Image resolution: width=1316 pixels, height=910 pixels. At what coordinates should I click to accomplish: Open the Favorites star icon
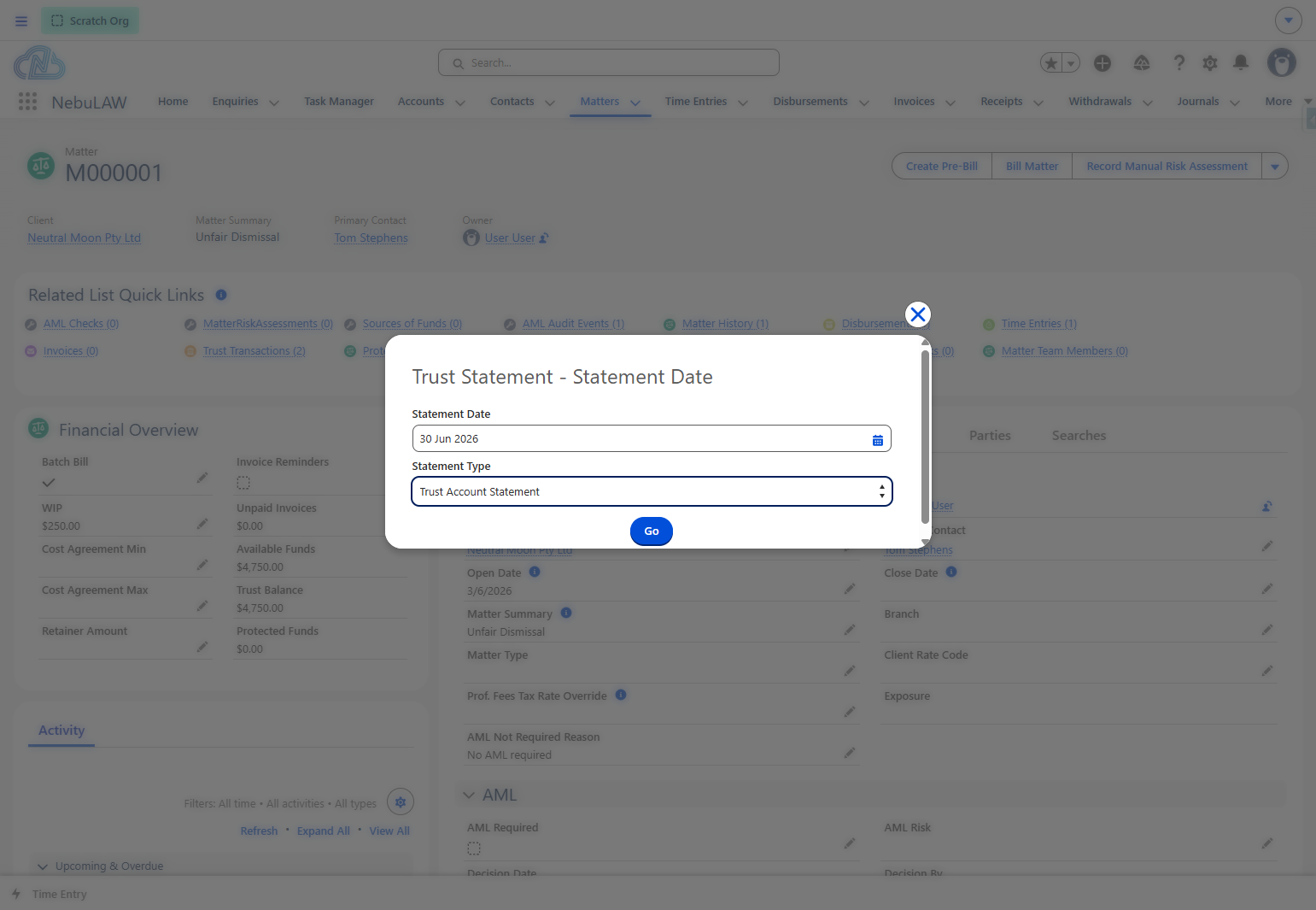tap(1051, 63)
